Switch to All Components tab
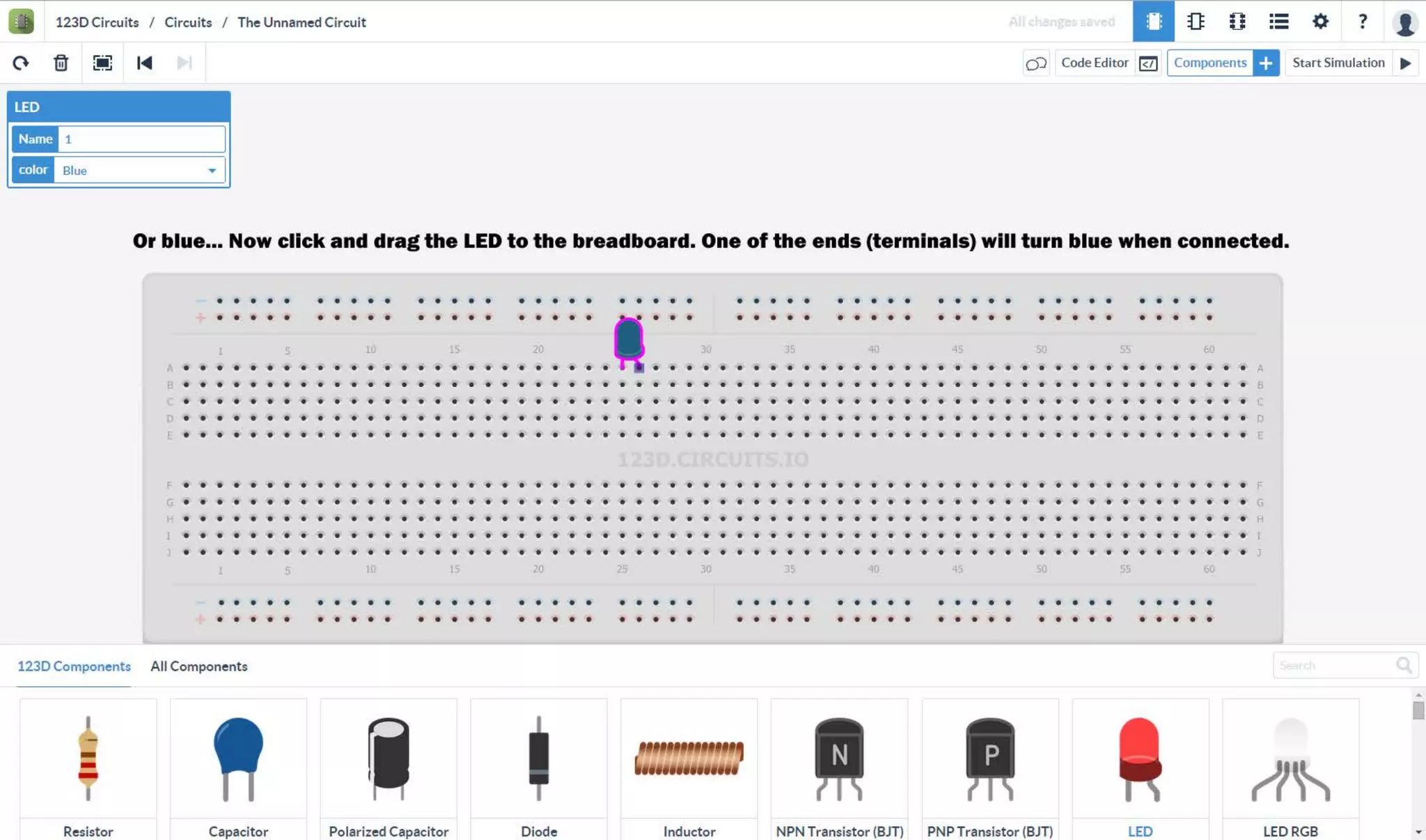Image resolution: width=1426 pixels, height=840 pixels. pos(199,666)
